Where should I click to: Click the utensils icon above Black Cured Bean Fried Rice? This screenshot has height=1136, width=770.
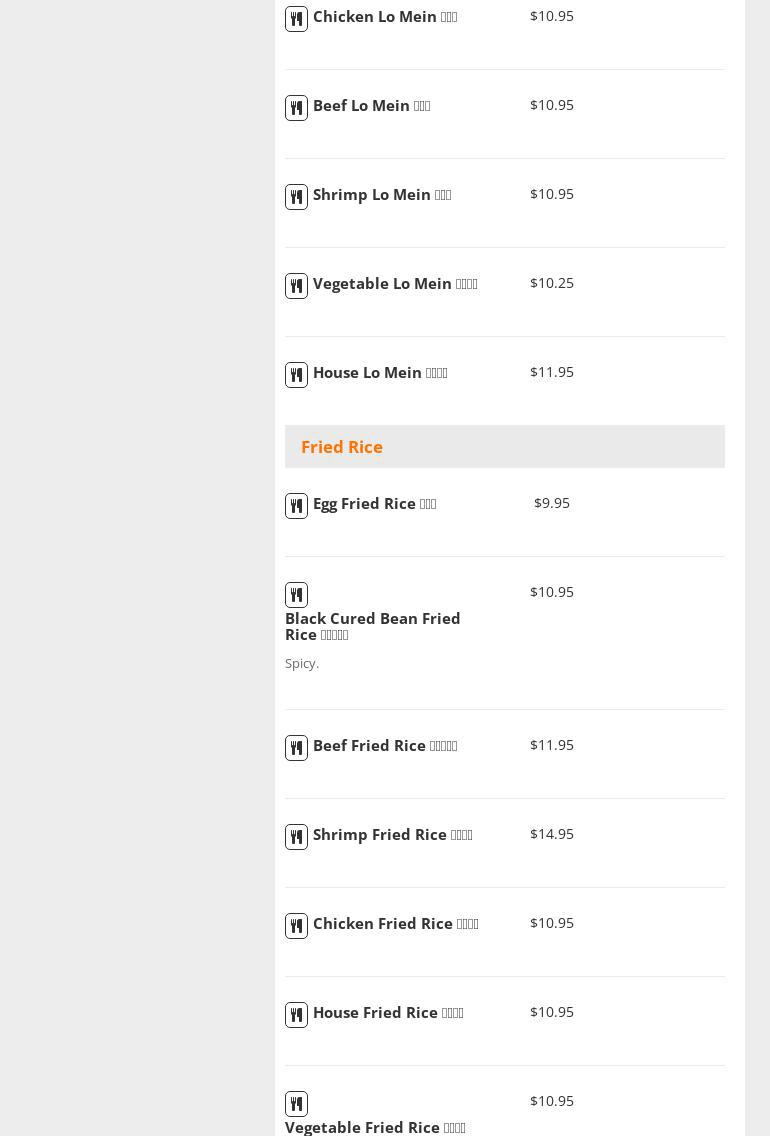[x=296, y=595]
